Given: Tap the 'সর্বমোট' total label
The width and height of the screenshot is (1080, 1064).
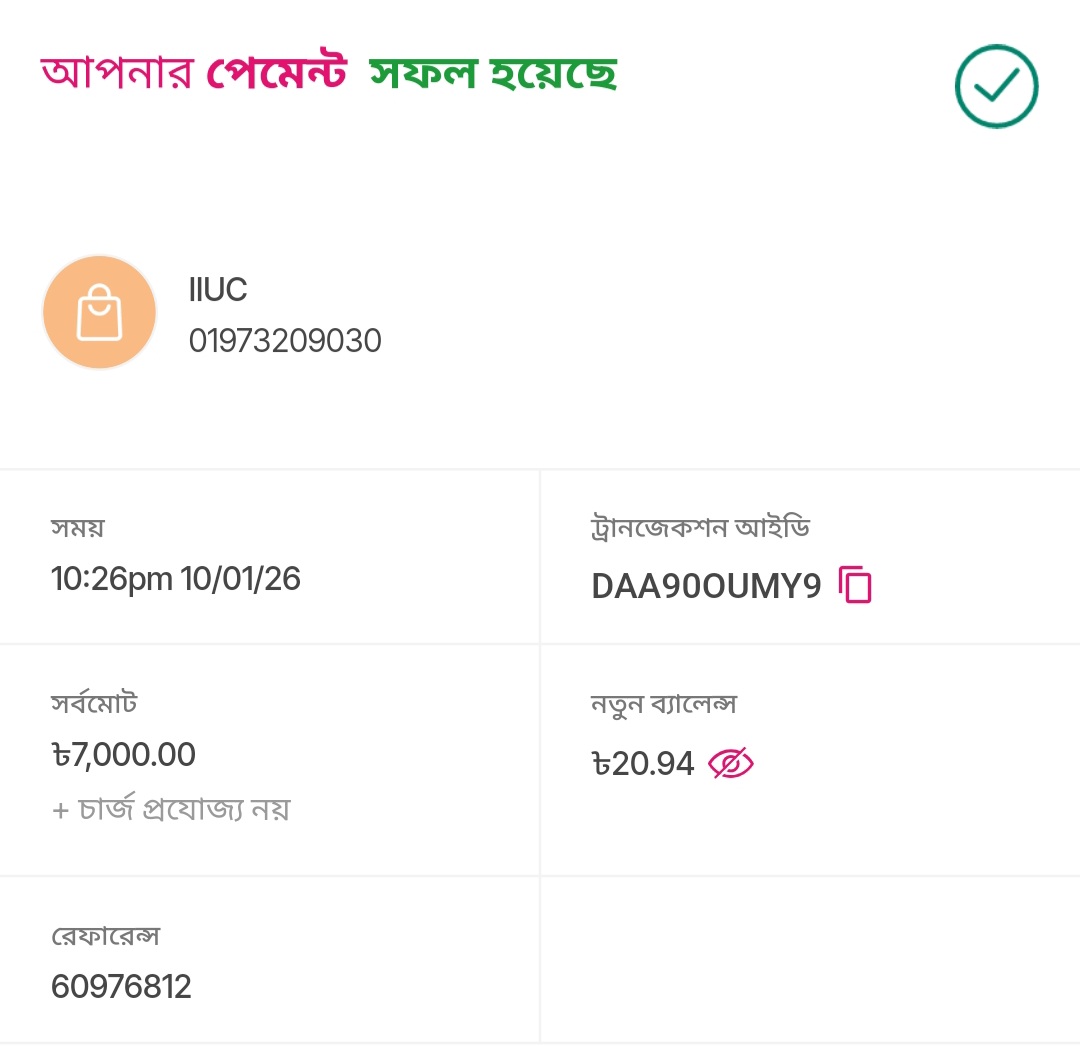Looking at the screenshot, I should click(x=94, y=703).
